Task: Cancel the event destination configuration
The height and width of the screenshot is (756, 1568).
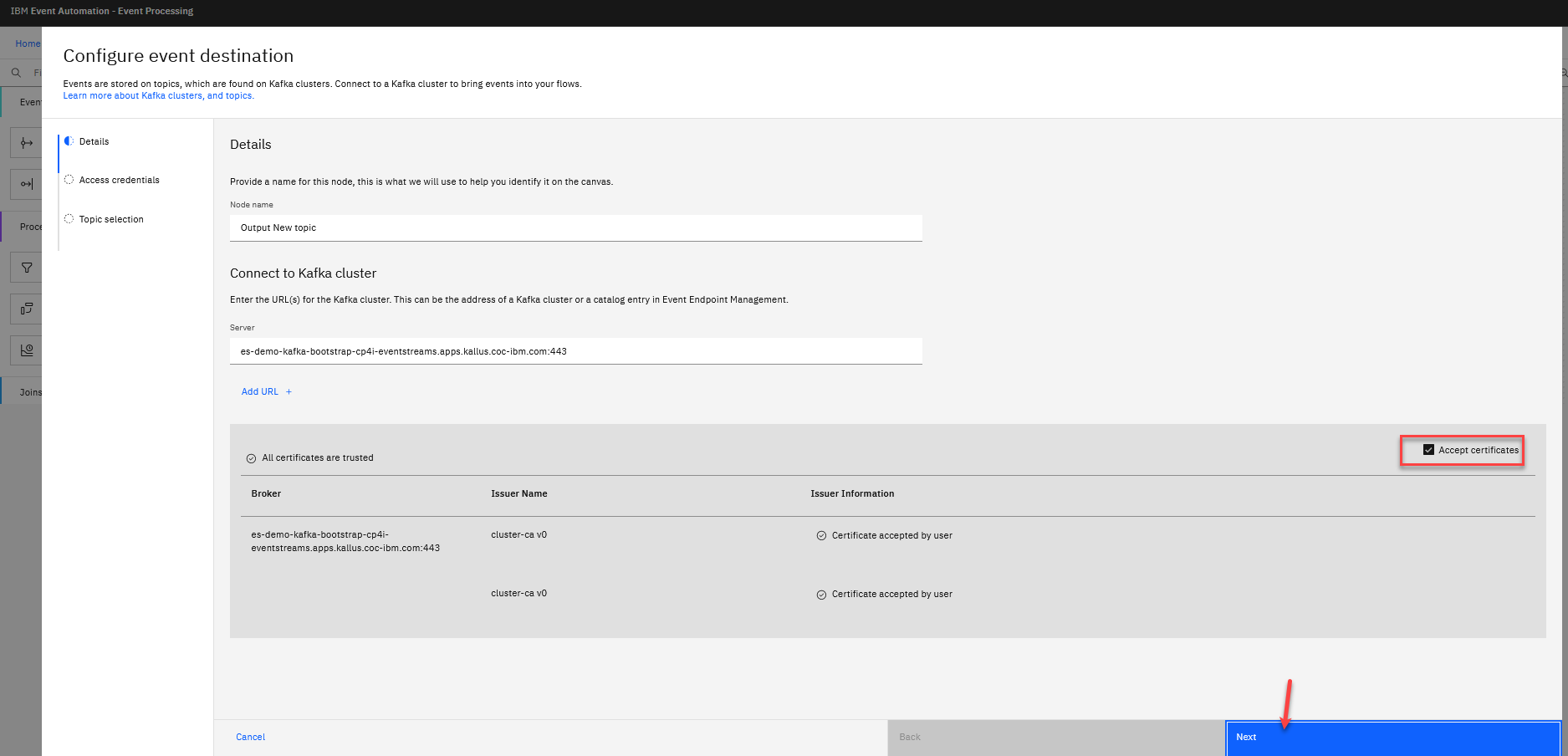Action: (250, 737)
